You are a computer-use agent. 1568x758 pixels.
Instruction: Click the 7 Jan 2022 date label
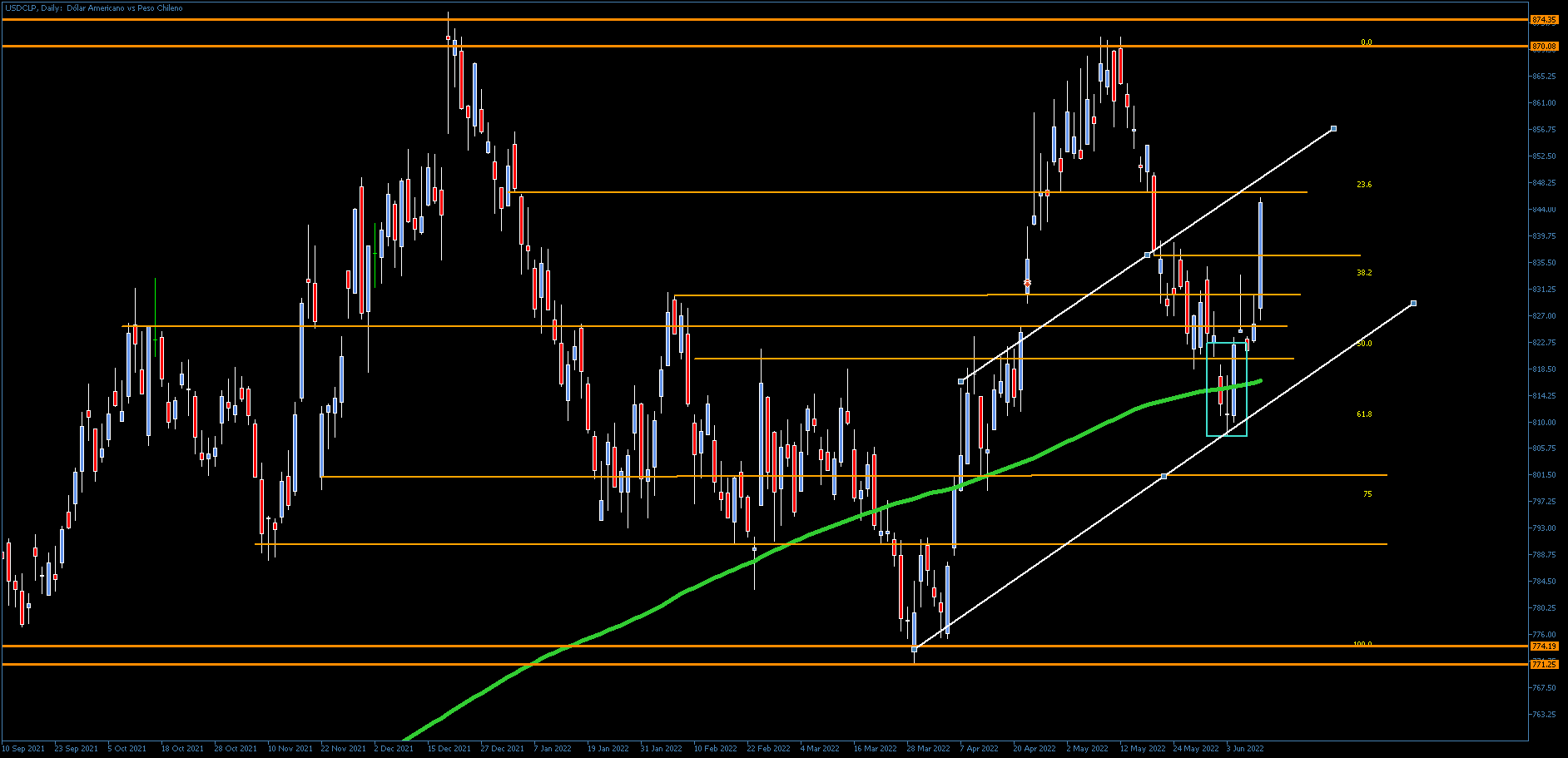coord(553,749)
